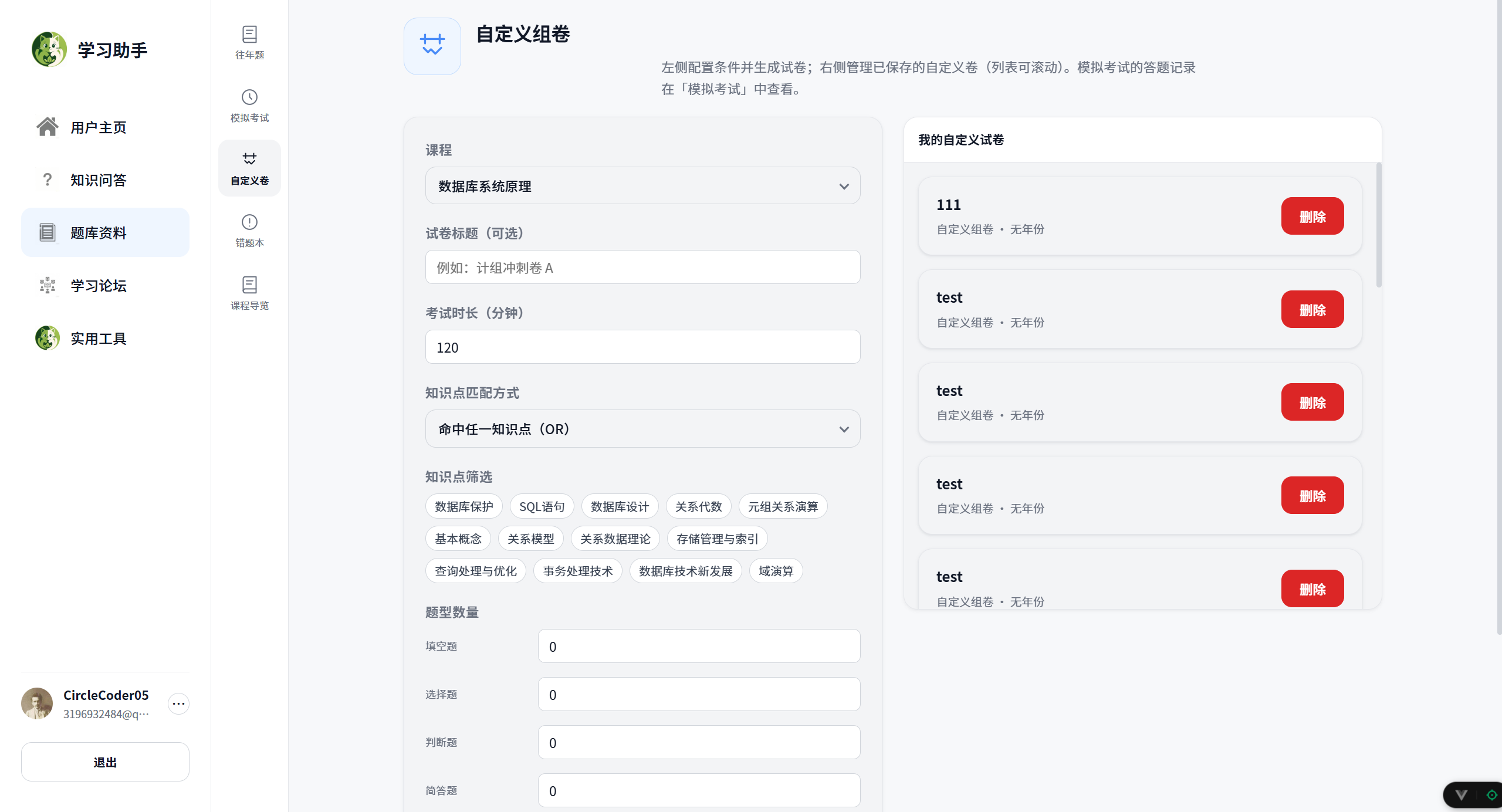Click the 自定义组卷 header icon
Screen dimensions: 1502x812
click(x=432, y=46)
